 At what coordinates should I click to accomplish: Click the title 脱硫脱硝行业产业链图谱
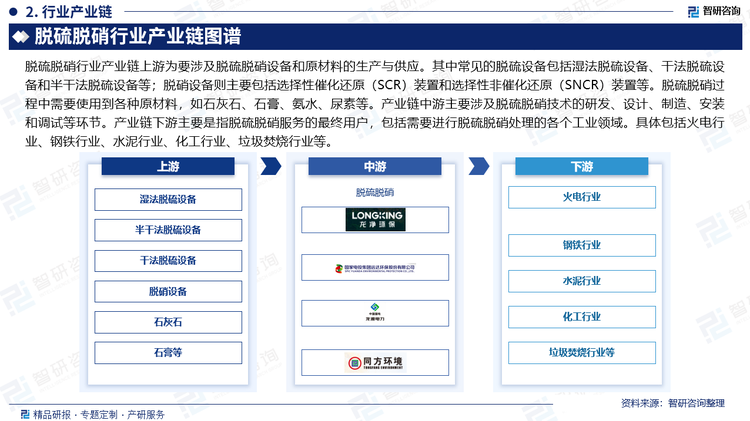[x=138, y=36]
